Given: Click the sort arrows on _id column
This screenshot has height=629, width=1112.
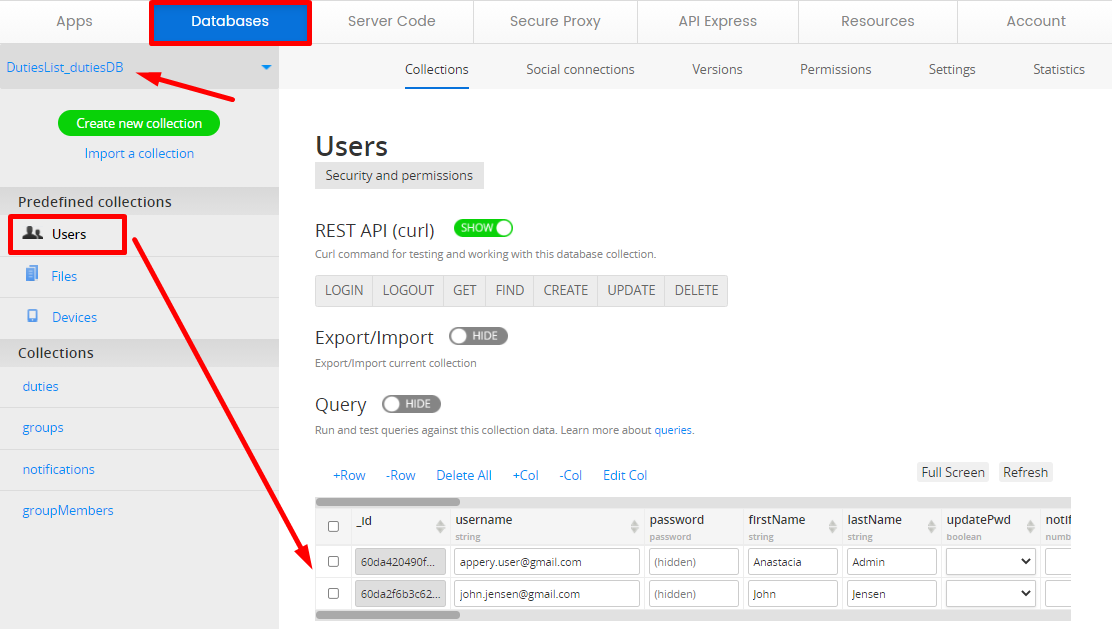Looking at the screenshot, I should coord(440,526).
